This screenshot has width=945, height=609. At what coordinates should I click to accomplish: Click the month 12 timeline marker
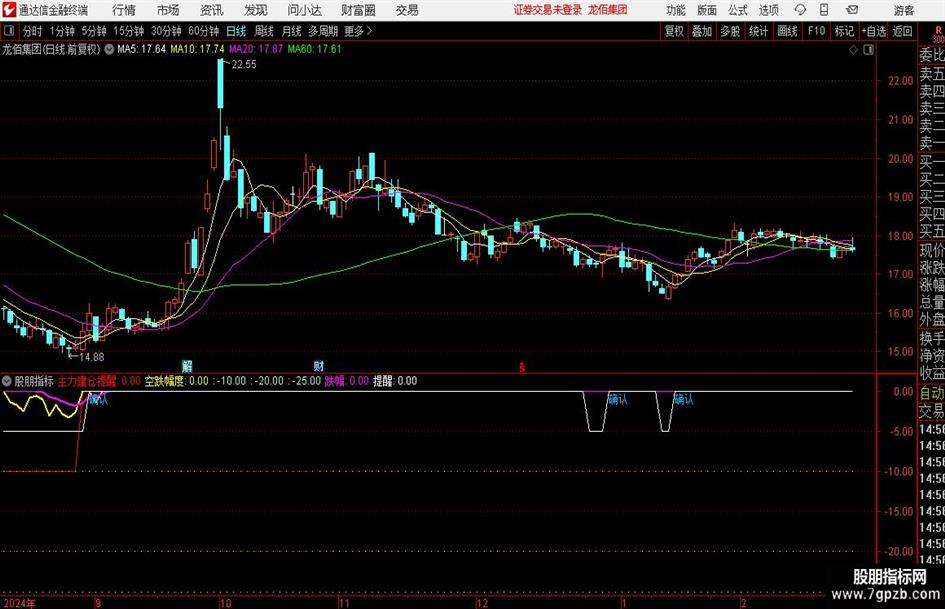coord(482,604)
